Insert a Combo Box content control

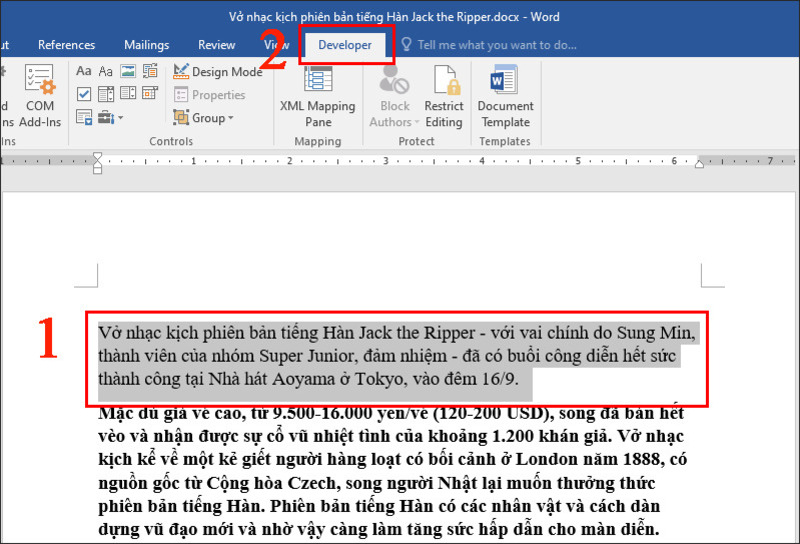(x=105, y=94)
